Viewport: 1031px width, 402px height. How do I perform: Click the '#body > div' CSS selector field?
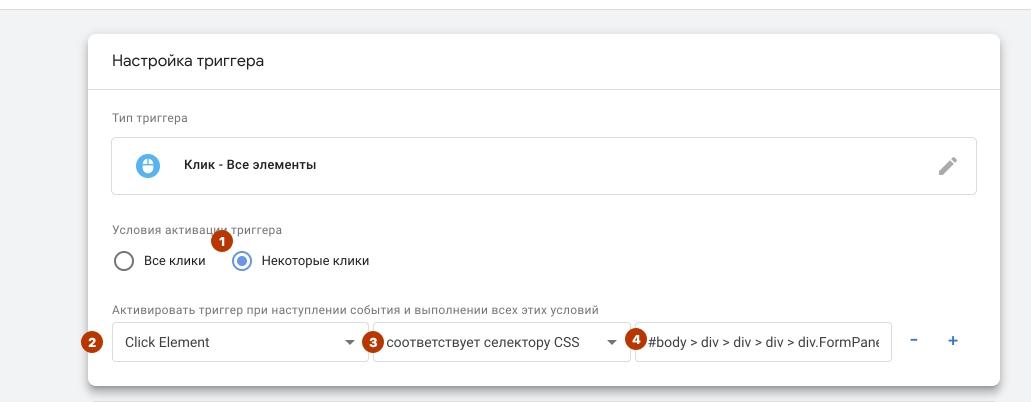click(763, 342)
